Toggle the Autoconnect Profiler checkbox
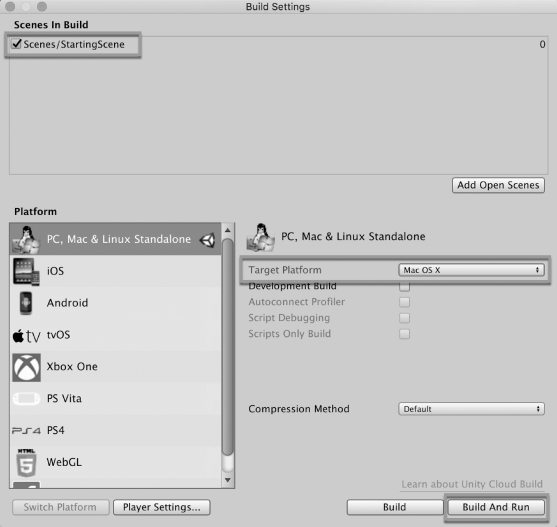This screenshot has height=527, width=557. tap(404, 302)
